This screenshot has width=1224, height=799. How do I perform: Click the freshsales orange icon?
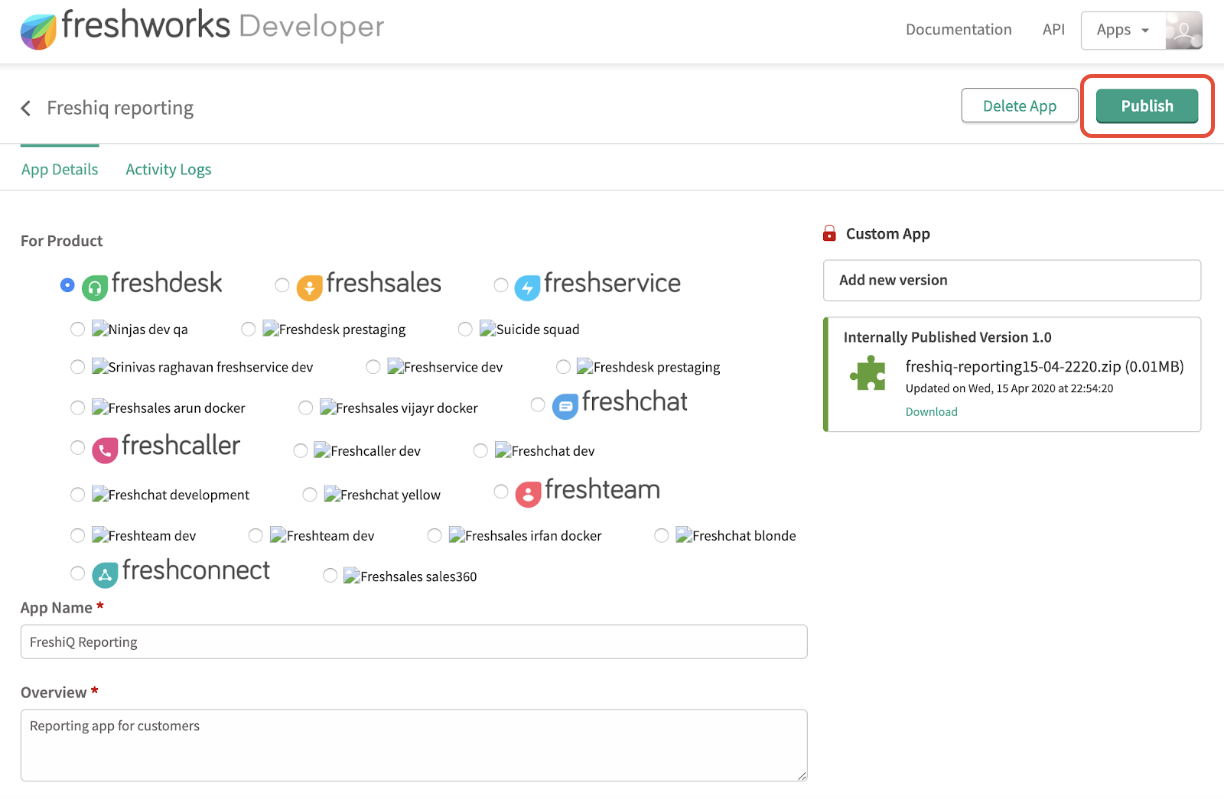309,287
